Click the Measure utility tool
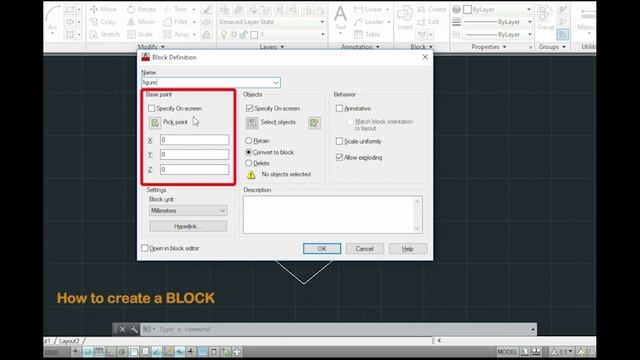 click(587, 18)
